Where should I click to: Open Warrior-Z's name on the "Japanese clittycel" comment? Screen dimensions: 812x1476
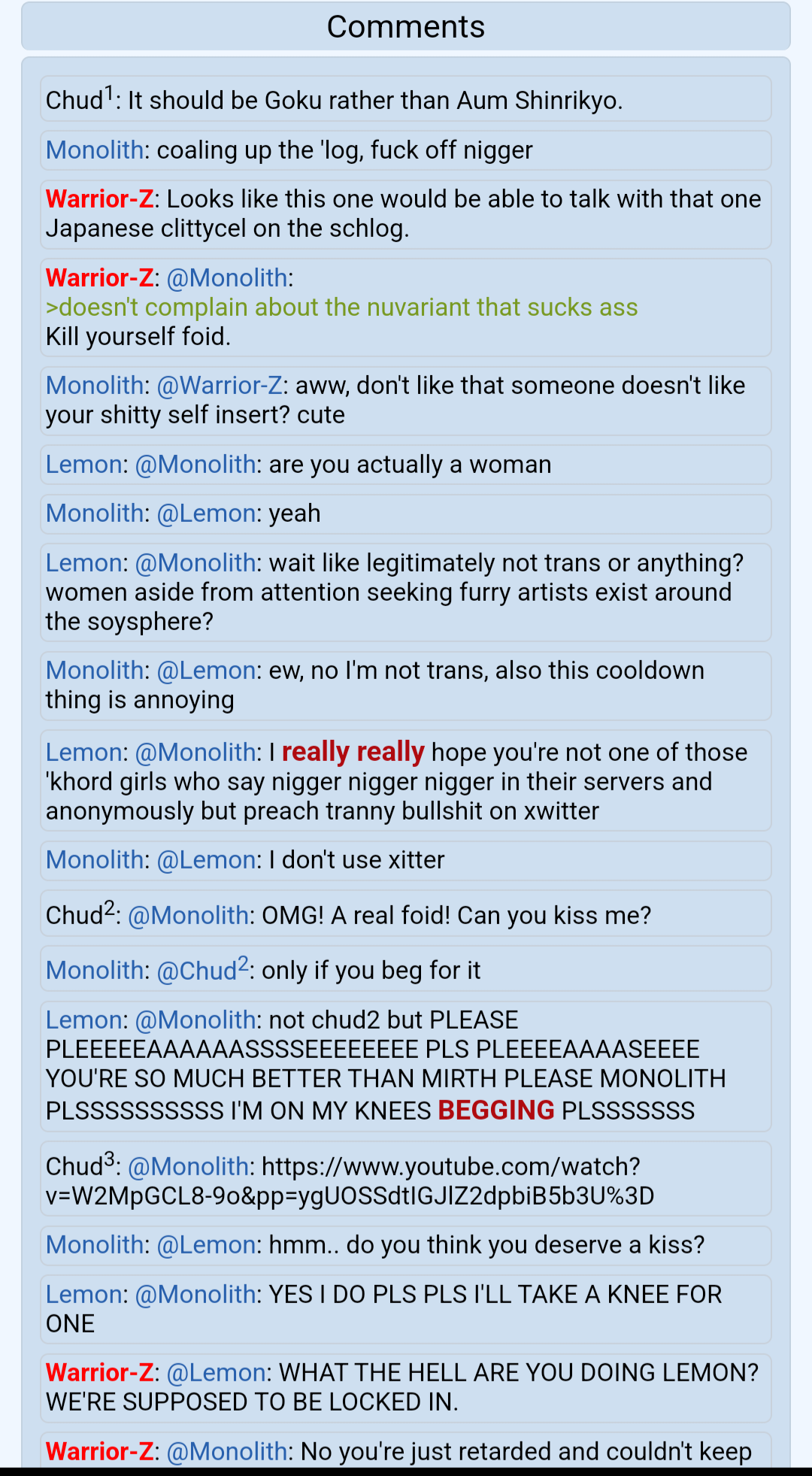(99, 199)
